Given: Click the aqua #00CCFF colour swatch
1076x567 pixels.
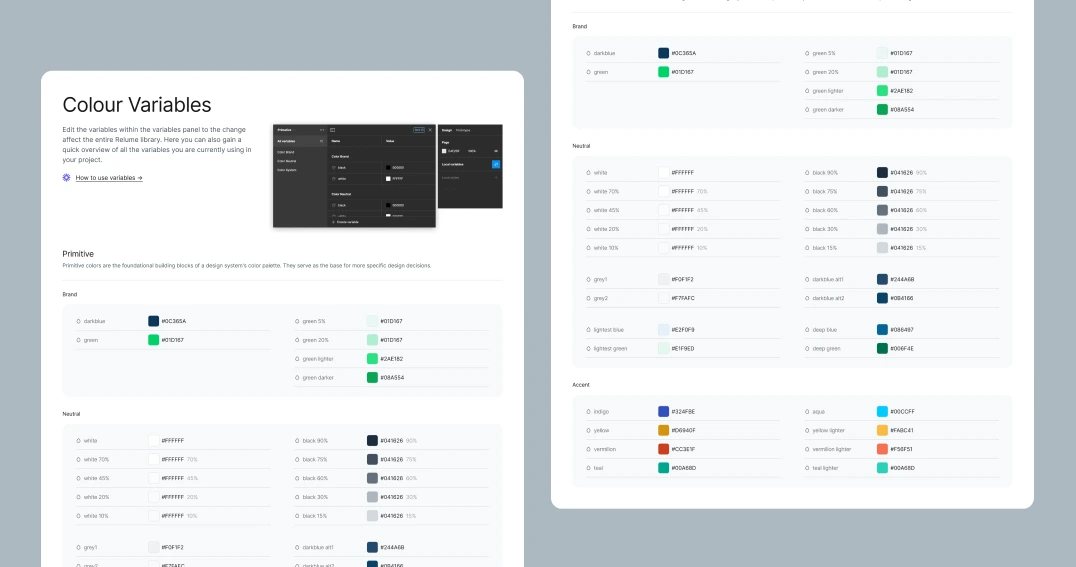Looking at the screenshot, I should coord(882,412).
